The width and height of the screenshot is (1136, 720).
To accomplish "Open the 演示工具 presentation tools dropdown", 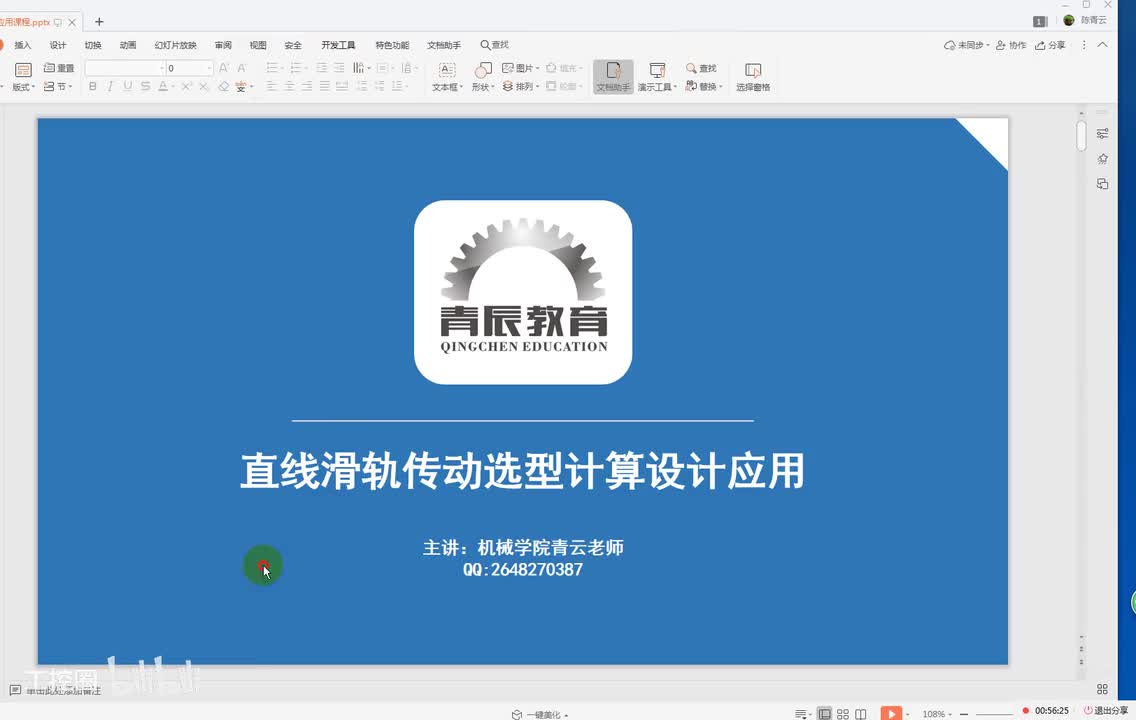I will click(x=657, y=77).
